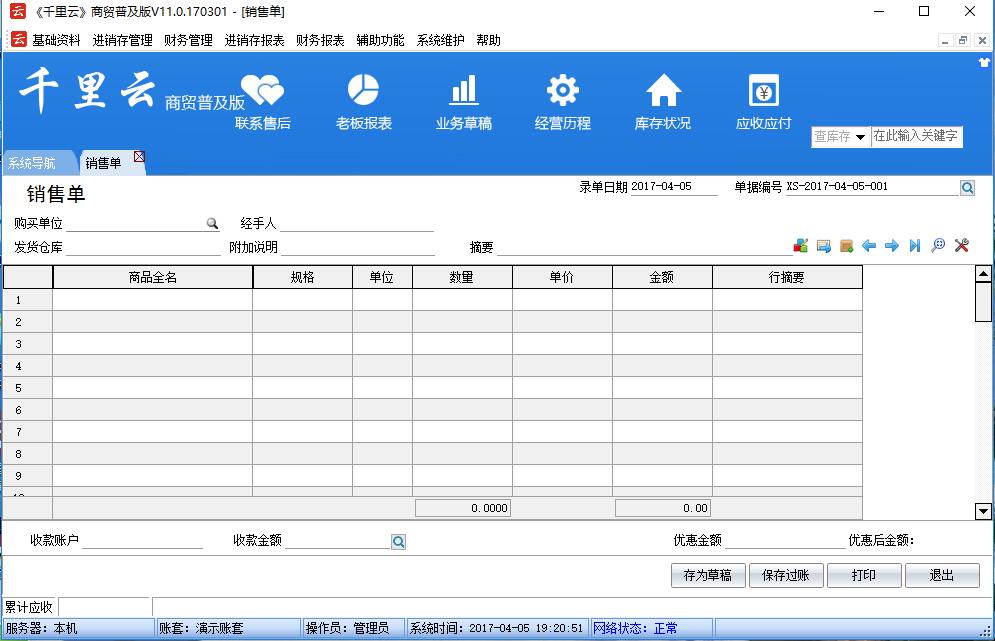Focus the 附加说明 input field

[x=358, y=248]
